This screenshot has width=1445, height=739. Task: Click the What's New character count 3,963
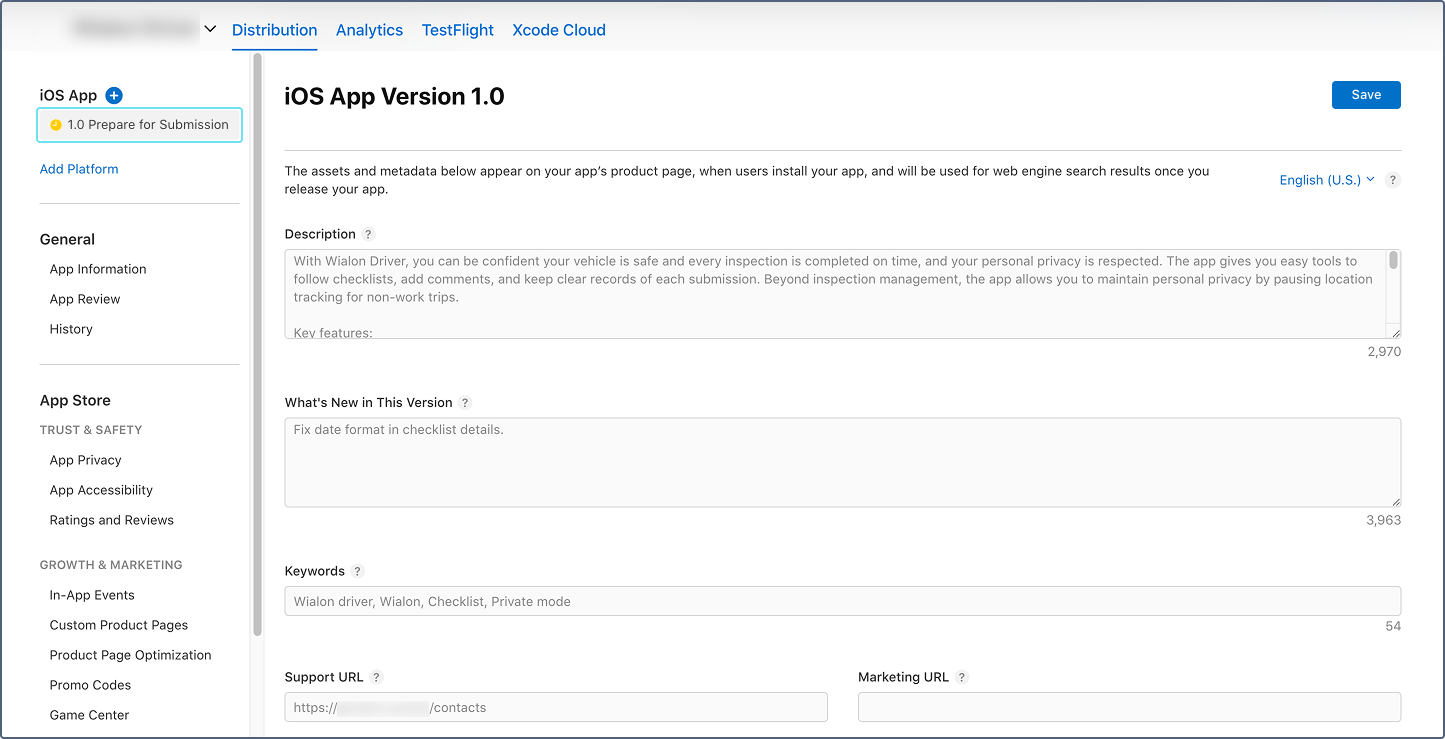[1384, 520]
